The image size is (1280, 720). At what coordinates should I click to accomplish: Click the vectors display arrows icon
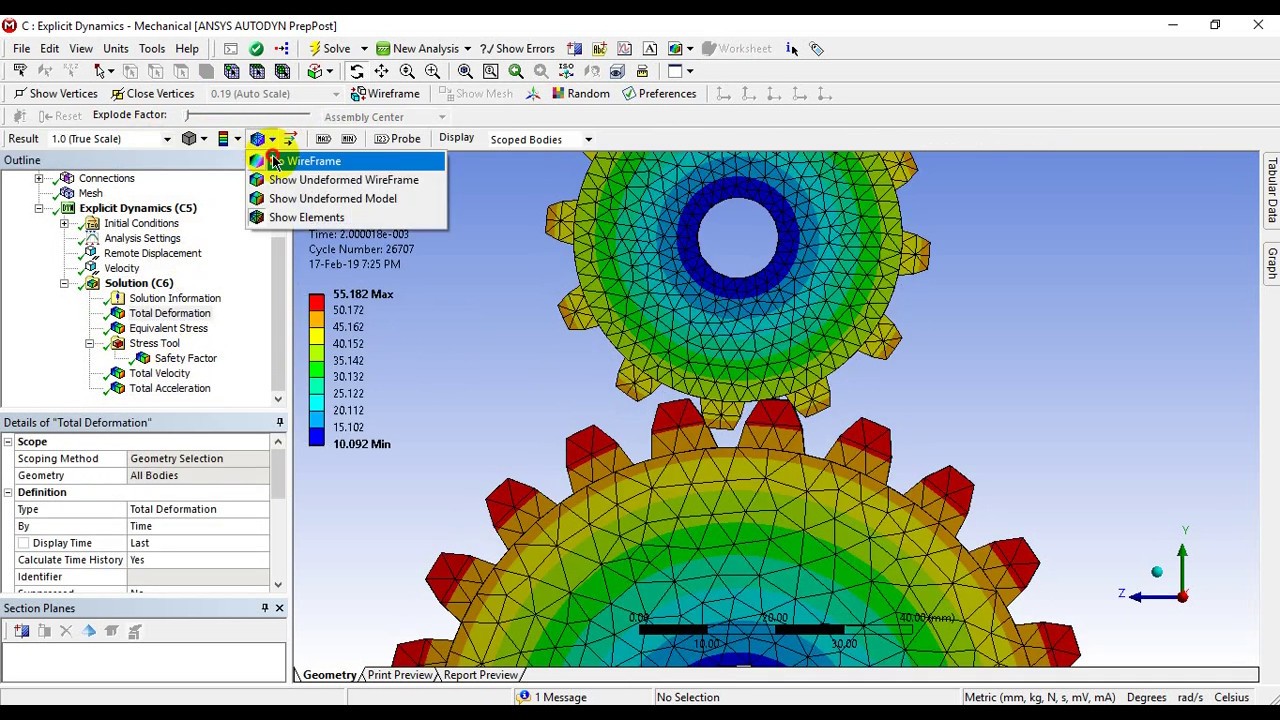tap(289, 139)
